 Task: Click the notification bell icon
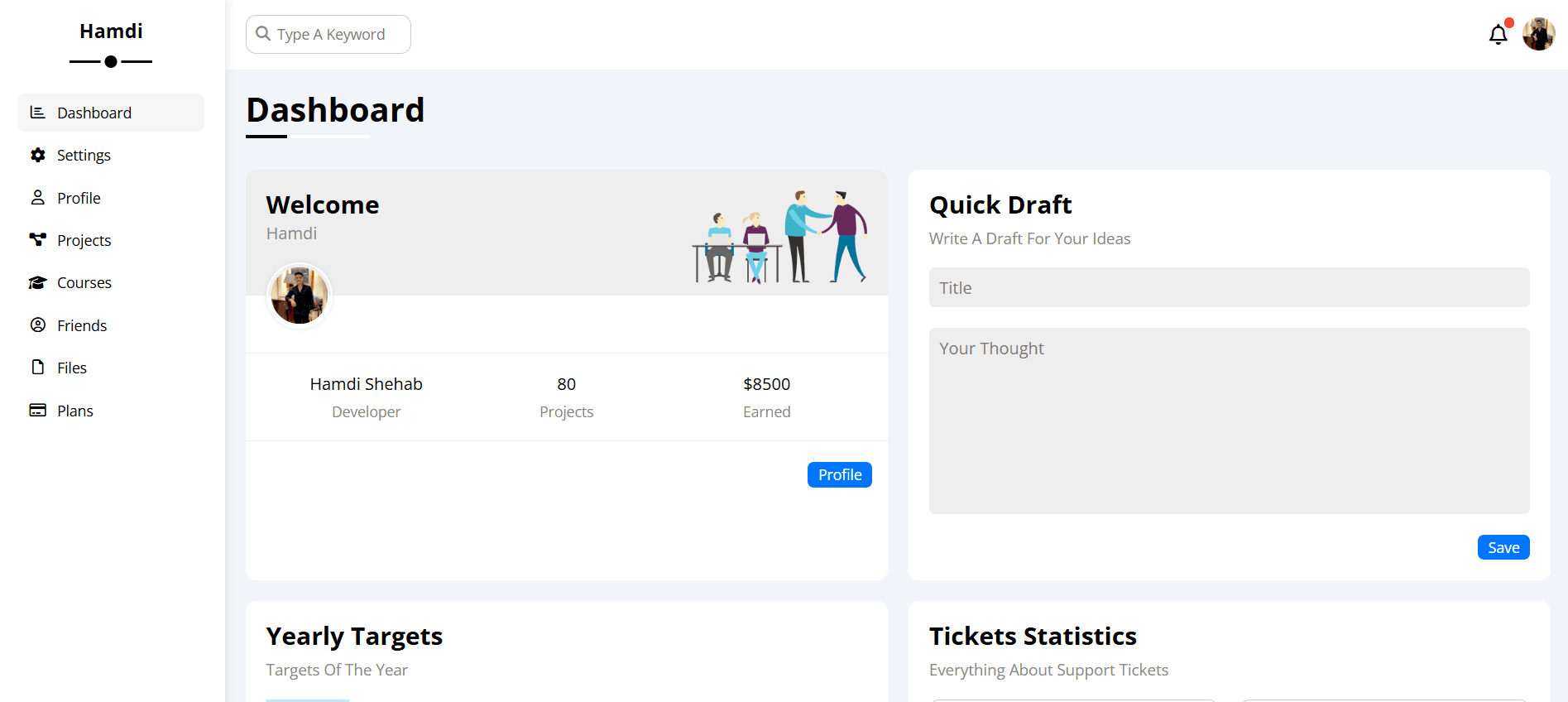coord(1498,35)
